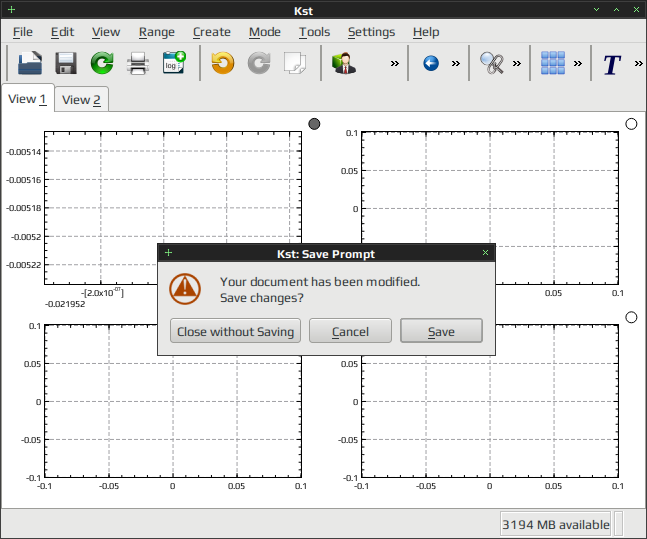Click the green plus in Kst title bar

click(x=12, y=9)
